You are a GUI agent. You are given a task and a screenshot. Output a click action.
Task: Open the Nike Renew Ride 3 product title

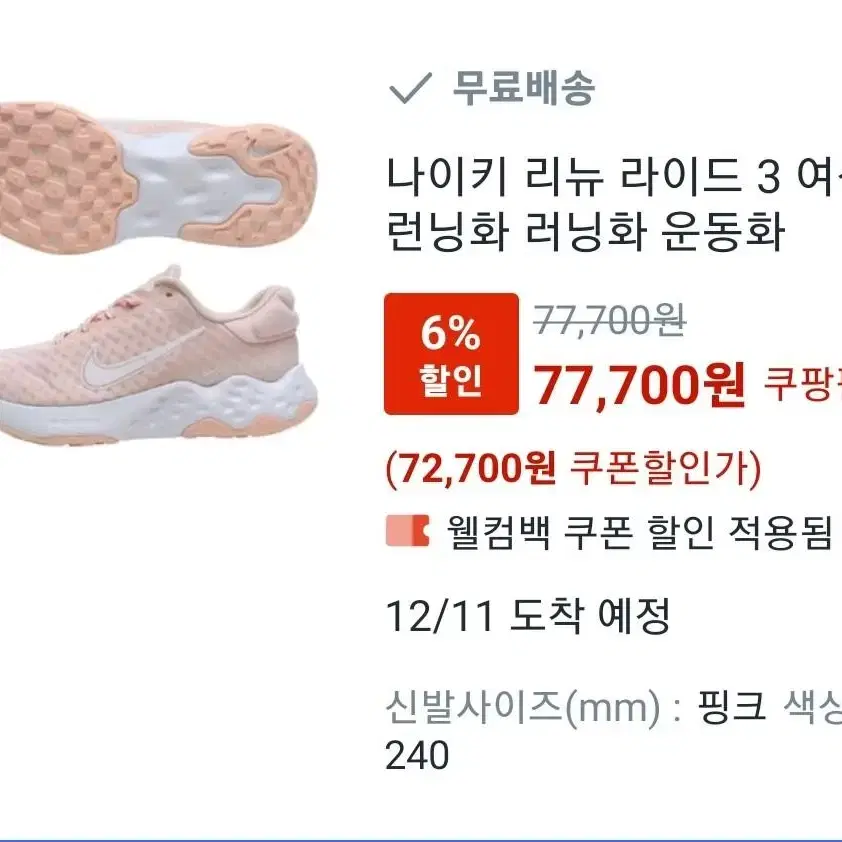614,204
